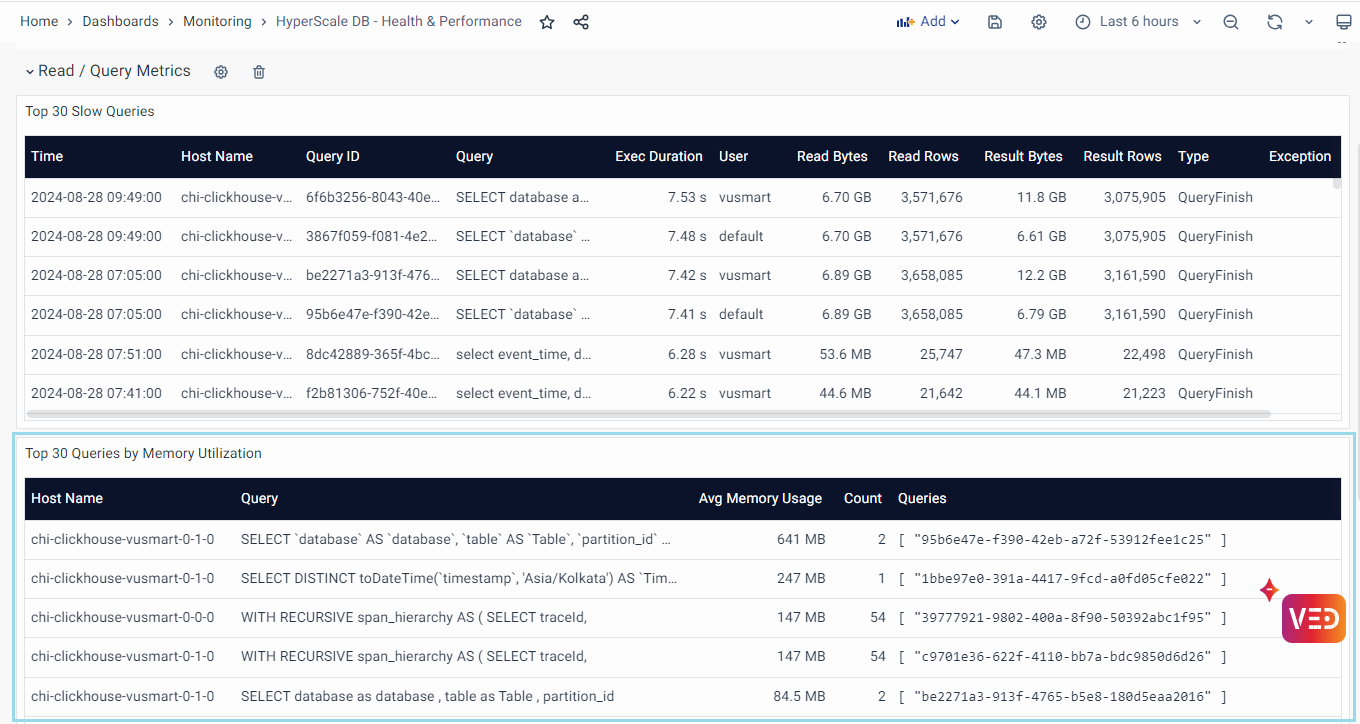Open Read / Query Metrics row settings
This screenshot has width=1360, height=724.
coord(221,72)
